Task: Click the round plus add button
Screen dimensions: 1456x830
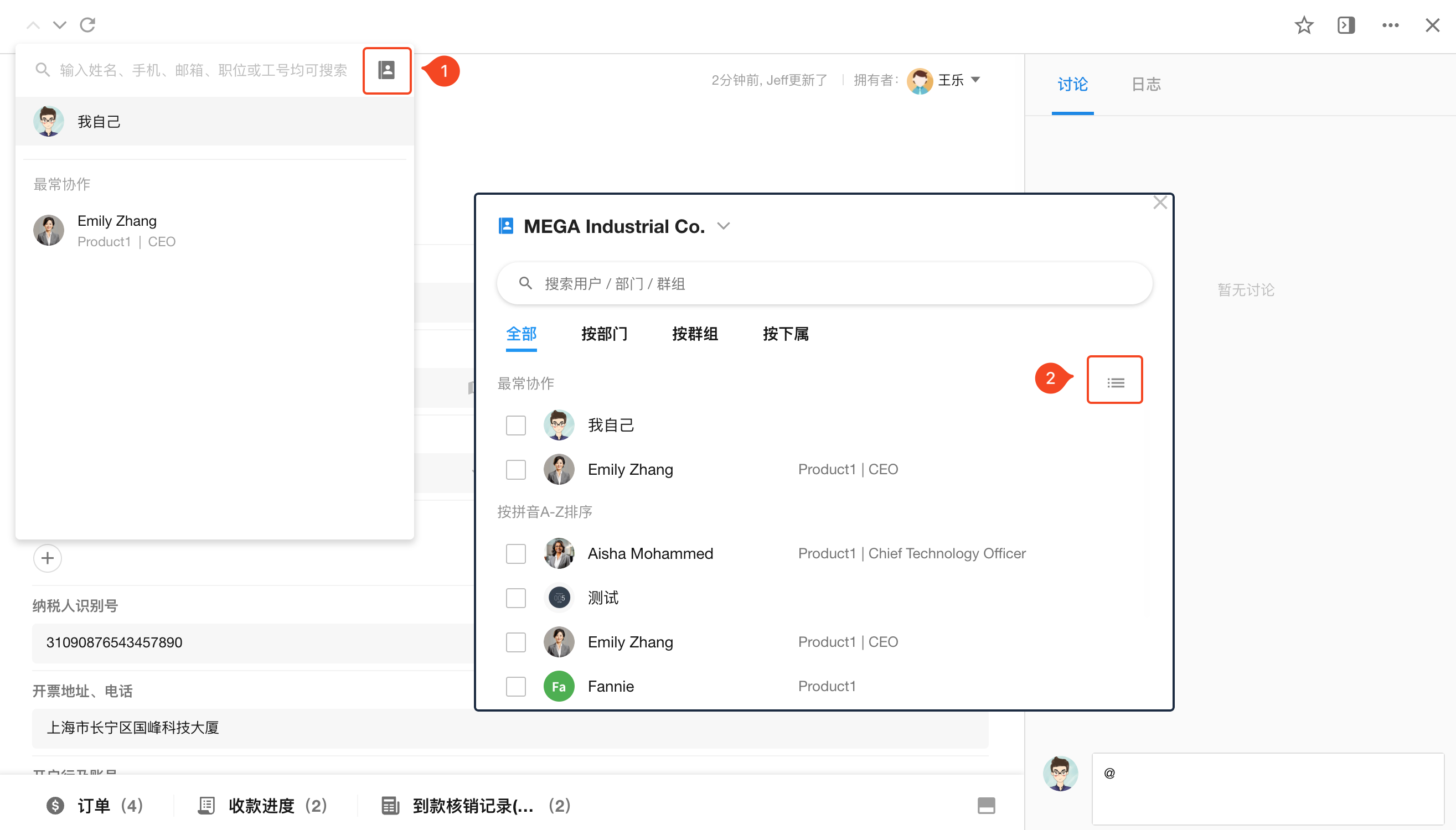Action: tap(48, 558)
